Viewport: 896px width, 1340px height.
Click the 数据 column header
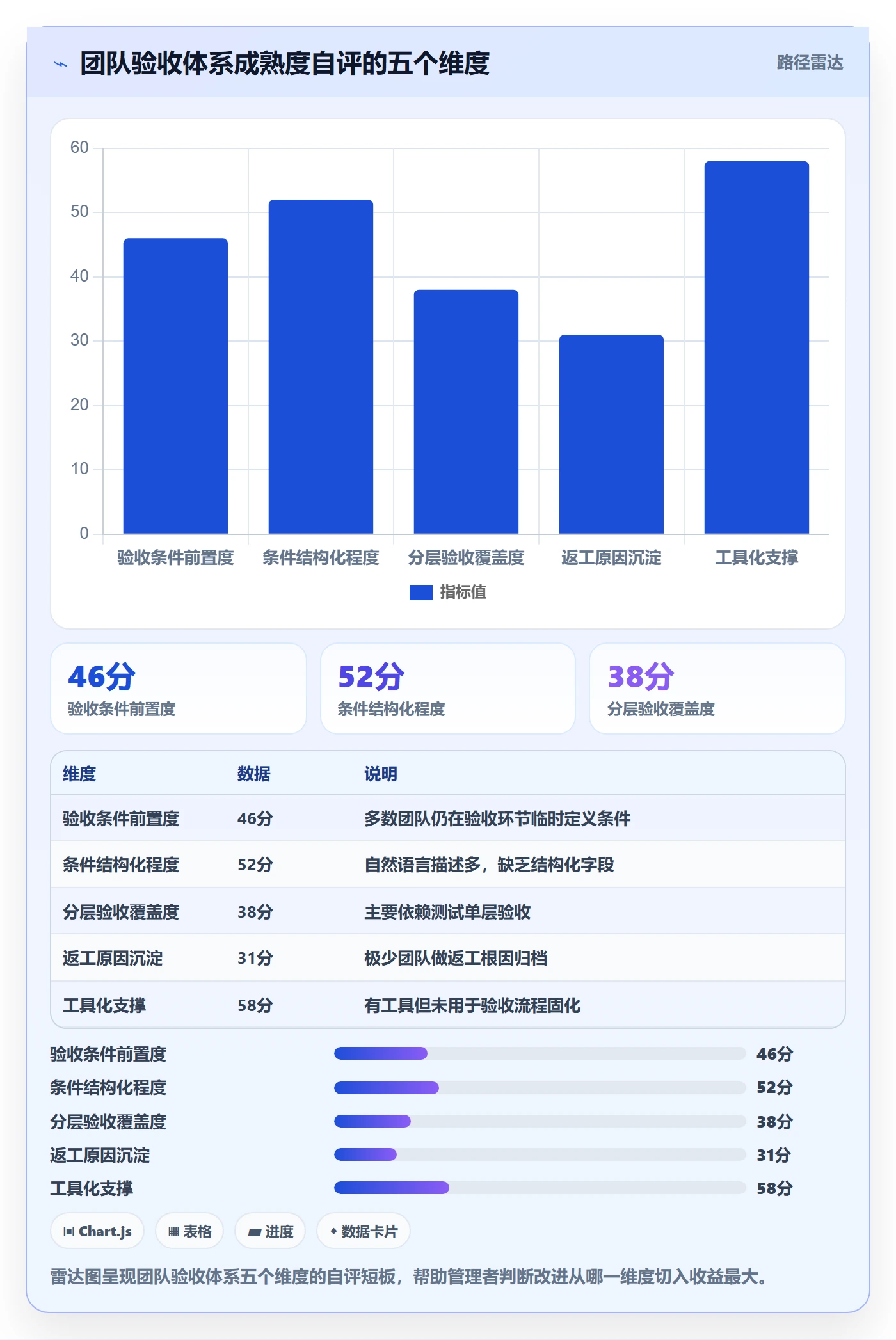pos(254,774)
